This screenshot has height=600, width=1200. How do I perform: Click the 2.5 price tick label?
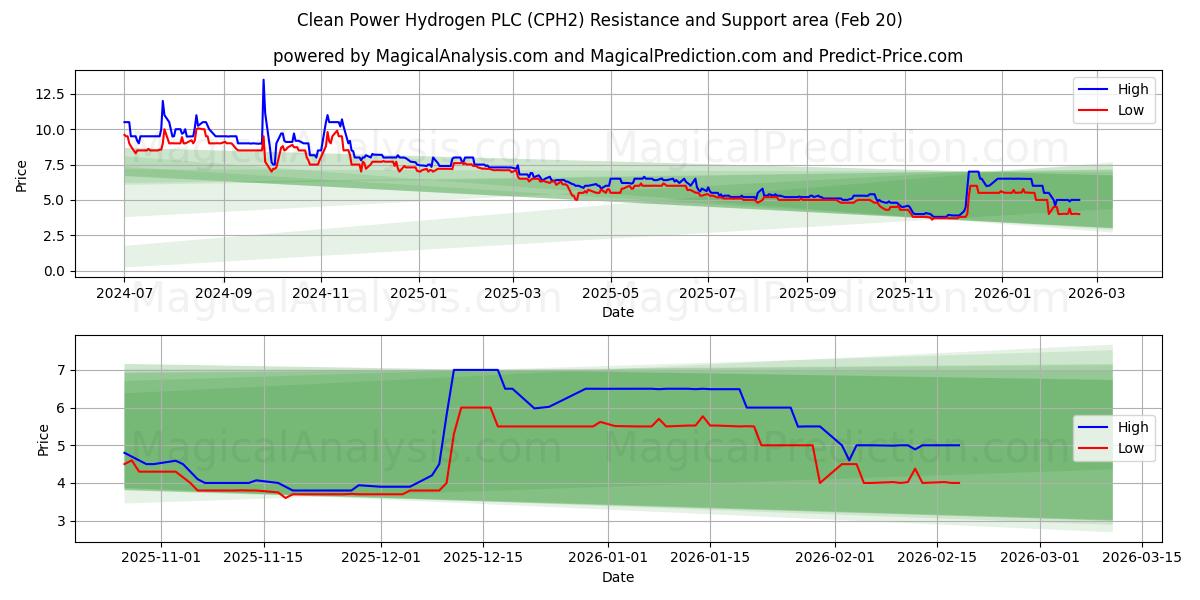(x=55, y=236)
